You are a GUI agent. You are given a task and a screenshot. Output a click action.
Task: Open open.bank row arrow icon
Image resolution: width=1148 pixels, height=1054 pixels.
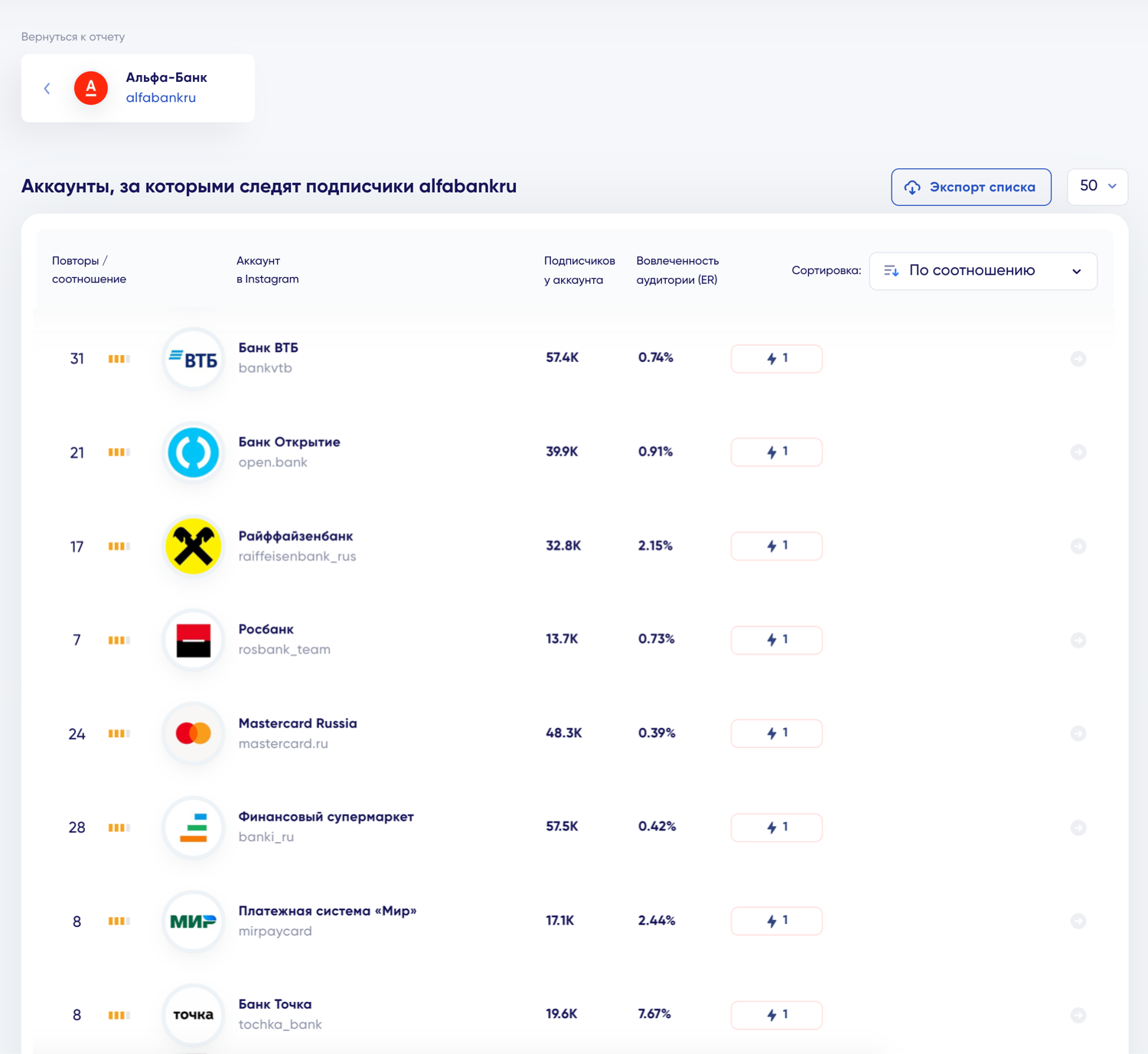1078,452
